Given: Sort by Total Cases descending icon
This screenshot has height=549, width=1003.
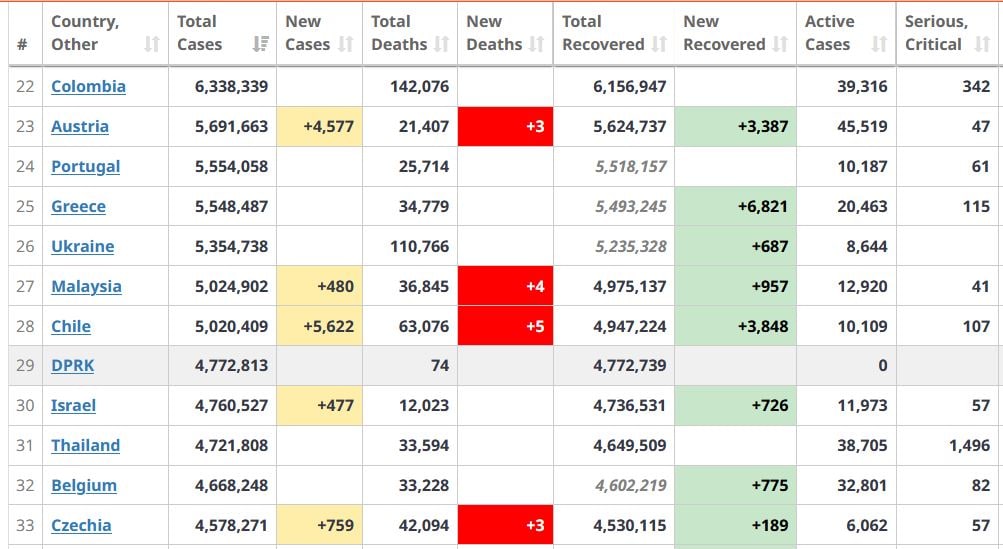Looking at the screenshot, I should pyautogui.click(x=260, y=44).
